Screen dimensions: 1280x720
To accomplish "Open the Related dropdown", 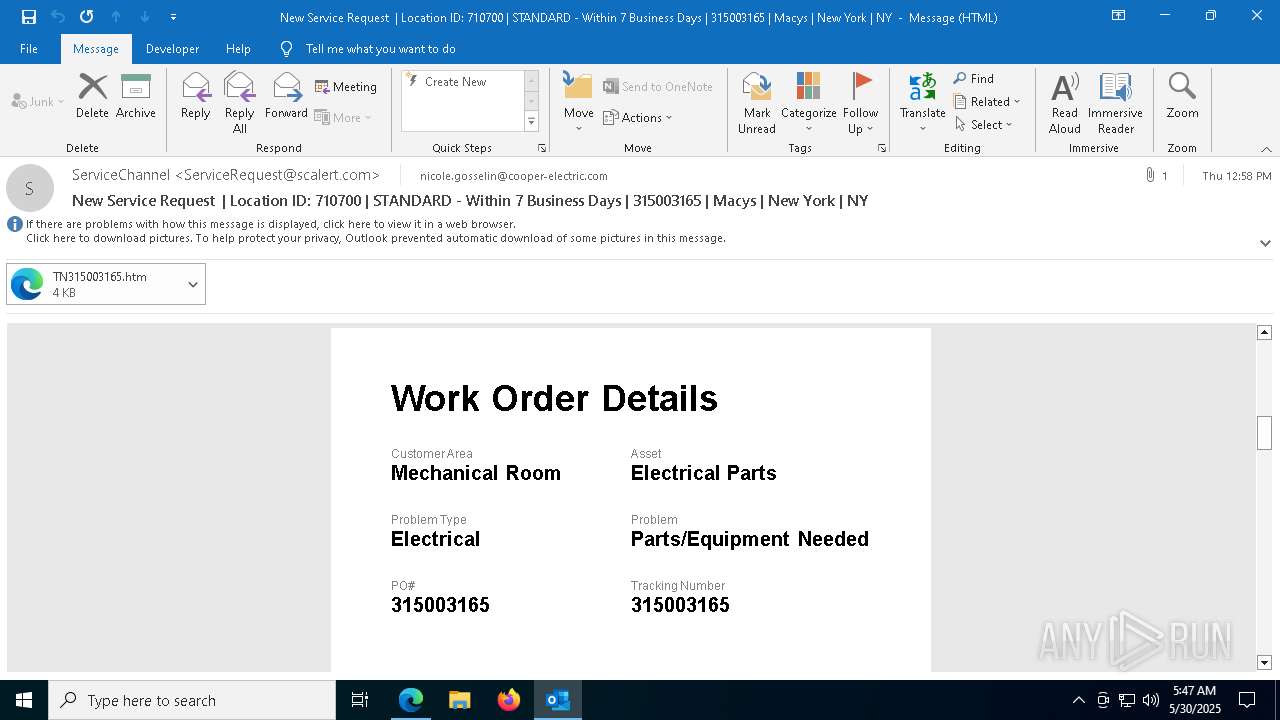I will coord(987,101).
